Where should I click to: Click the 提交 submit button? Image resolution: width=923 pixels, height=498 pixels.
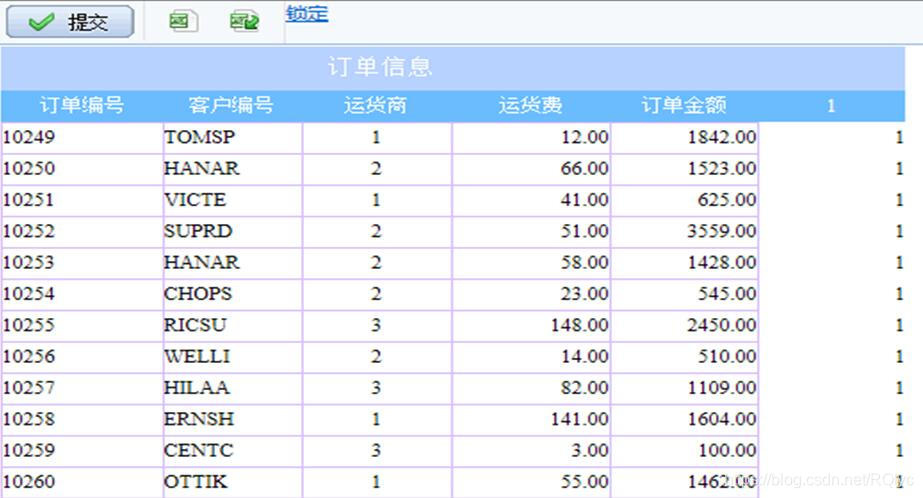[x=70, y=22]
